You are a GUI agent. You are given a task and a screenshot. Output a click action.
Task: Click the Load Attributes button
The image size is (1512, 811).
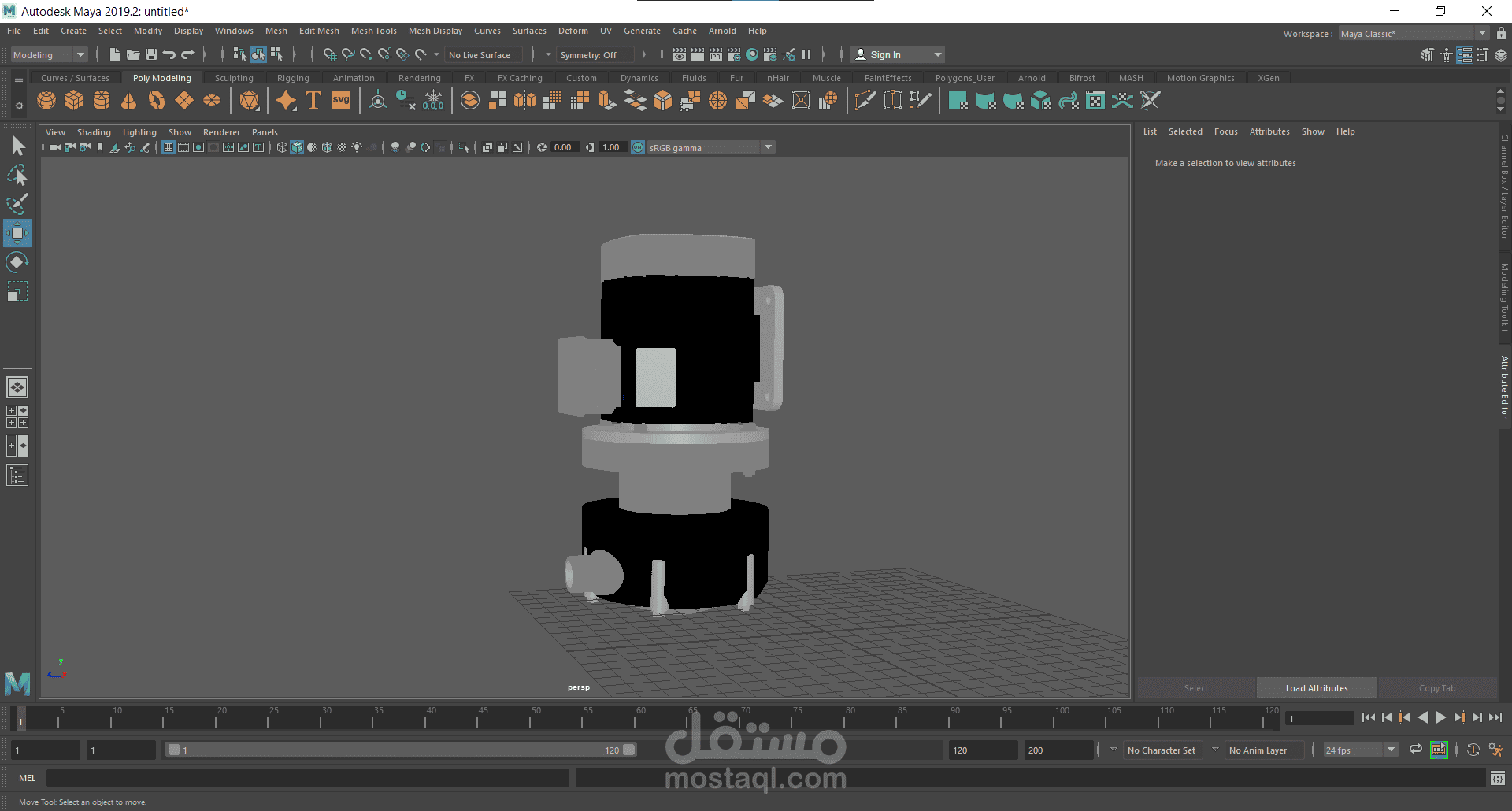pyautogui.click(x=1317, y=688)
